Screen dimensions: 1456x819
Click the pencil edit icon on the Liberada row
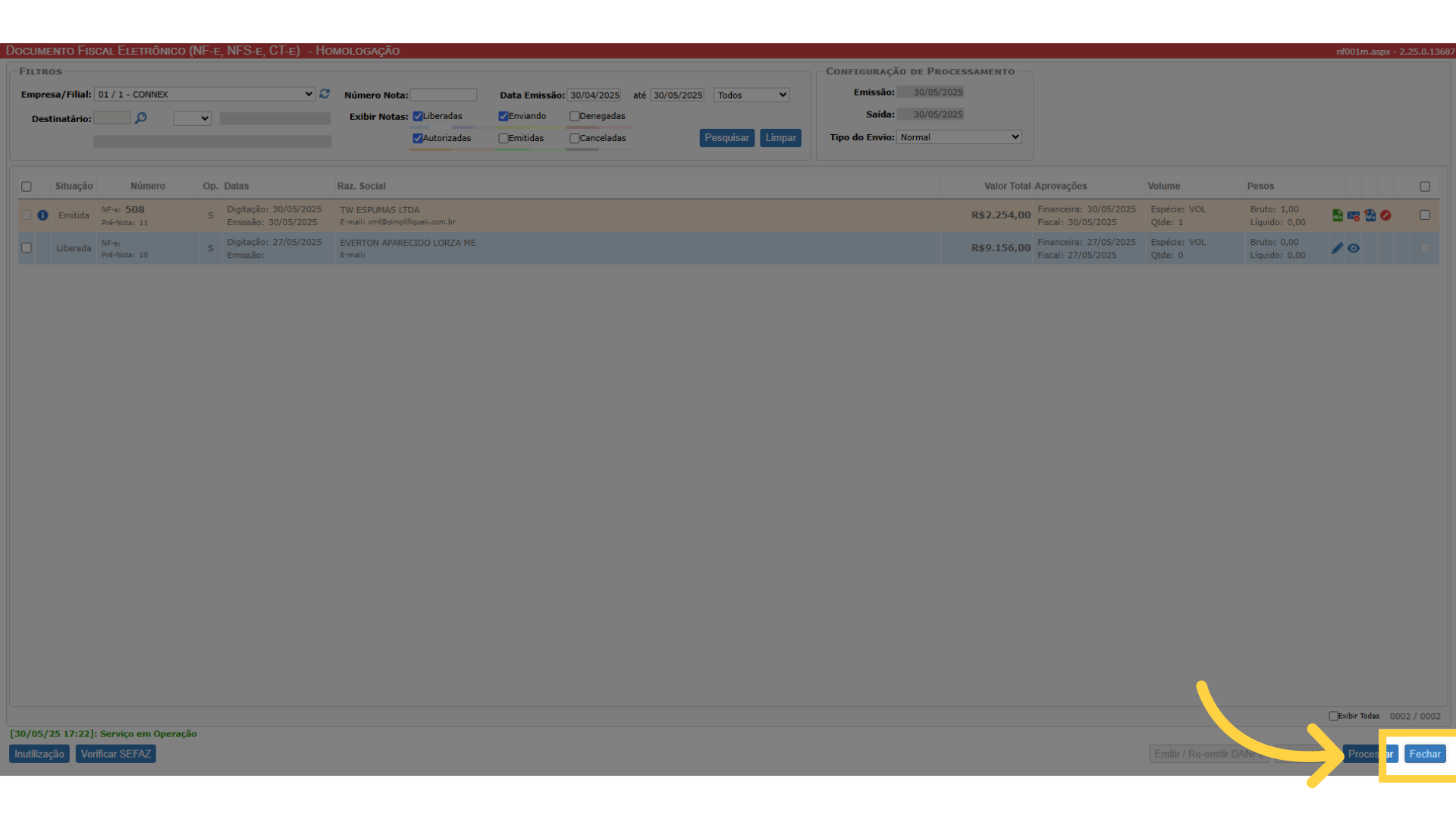(x=1338, y=248)
